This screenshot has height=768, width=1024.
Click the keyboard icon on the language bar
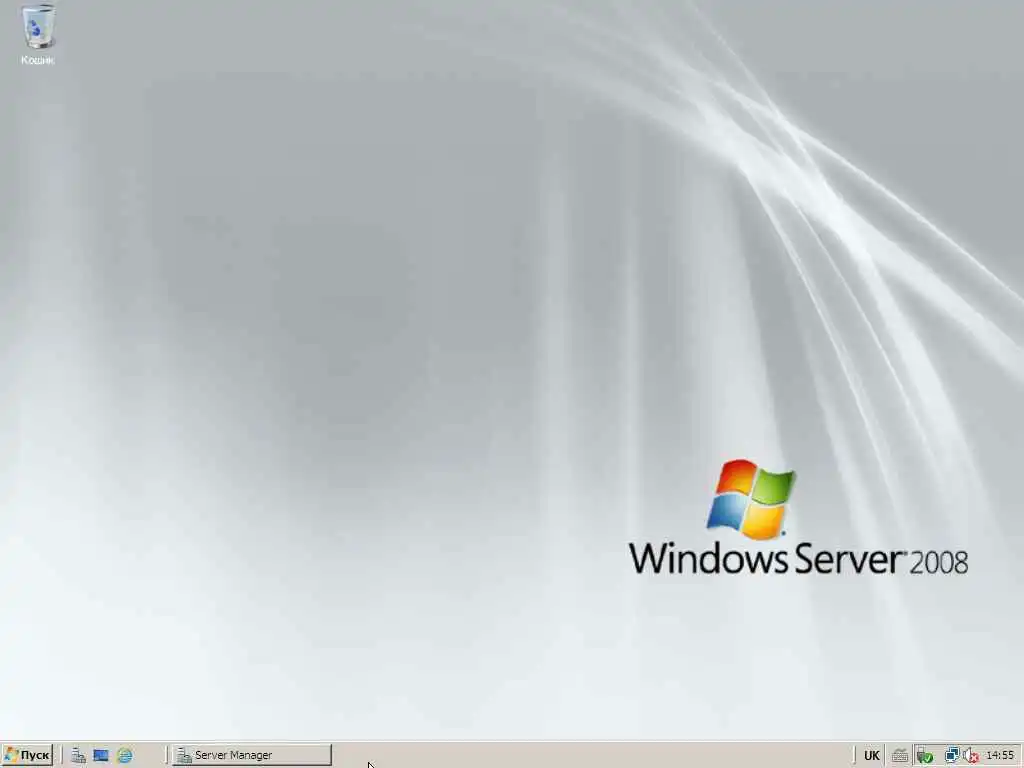(900, 756)
